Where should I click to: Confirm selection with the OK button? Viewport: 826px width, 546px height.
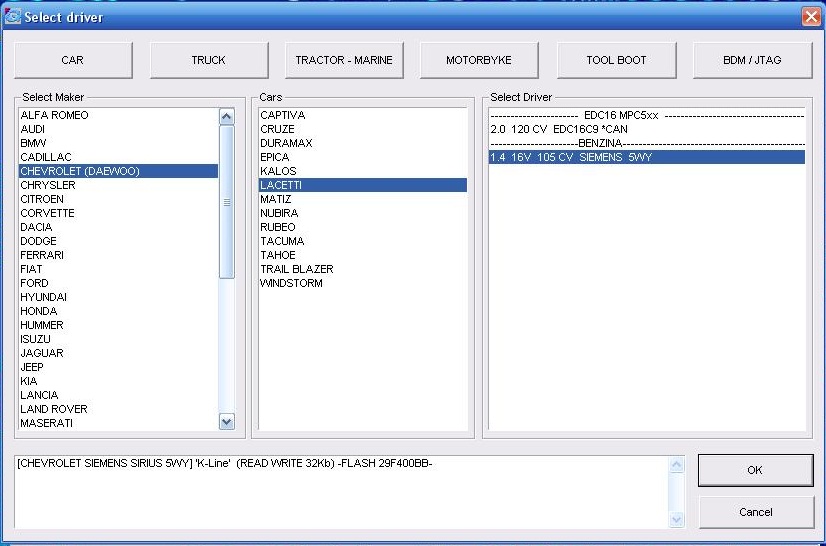755,470
